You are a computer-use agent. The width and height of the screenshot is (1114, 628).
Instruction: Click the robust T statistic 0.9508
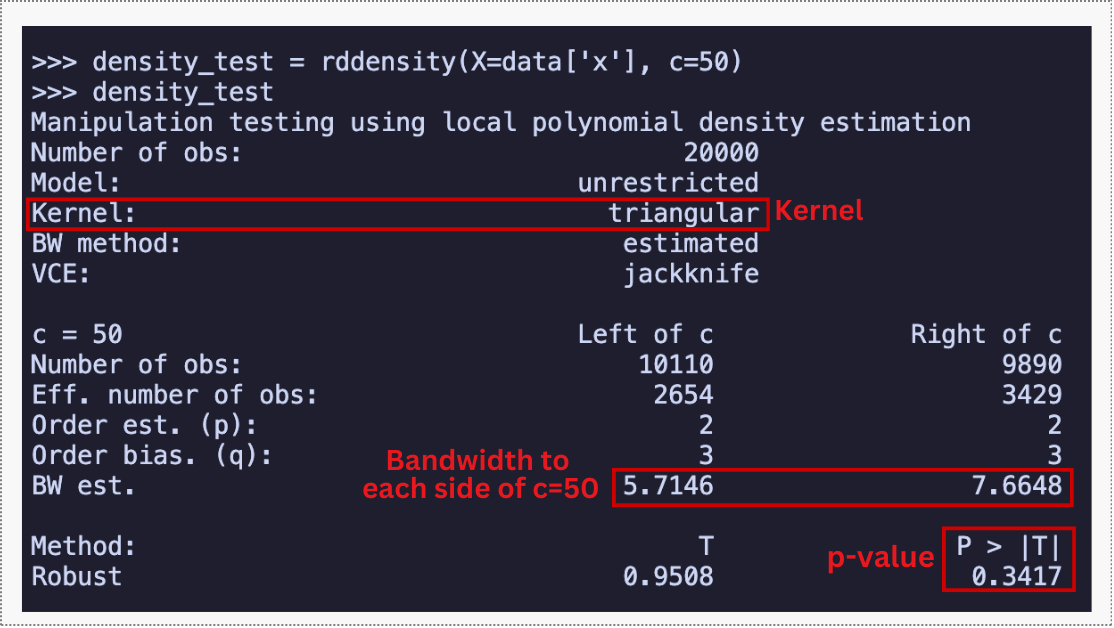pos(668,577)
